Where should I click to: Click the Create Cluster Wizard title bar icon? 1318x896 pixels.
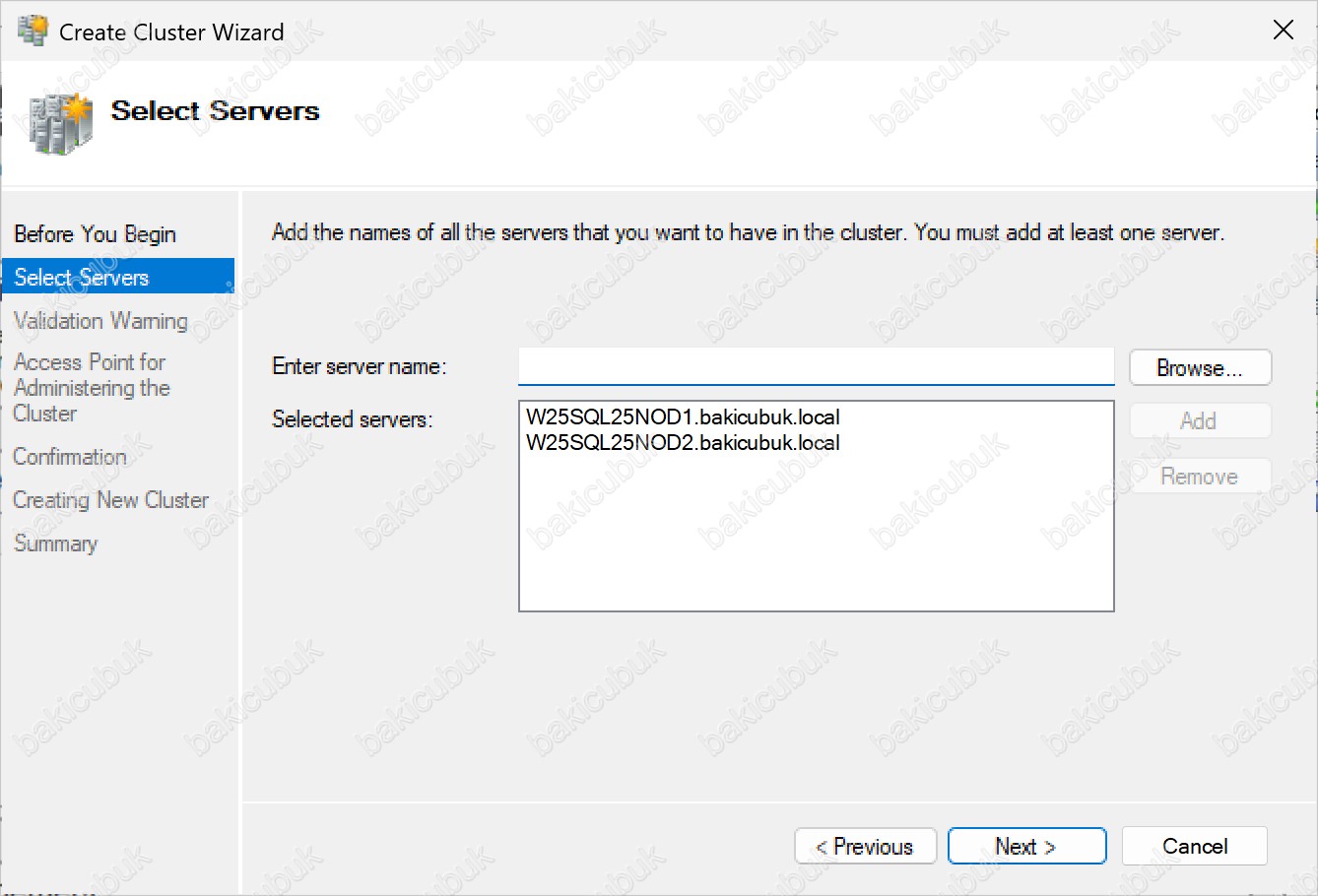tap(33, 32)
